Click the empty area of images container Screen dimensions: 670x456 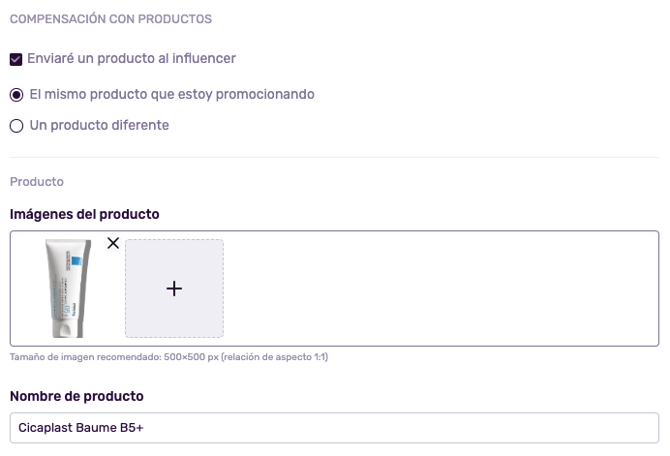(x=440, y=288)
